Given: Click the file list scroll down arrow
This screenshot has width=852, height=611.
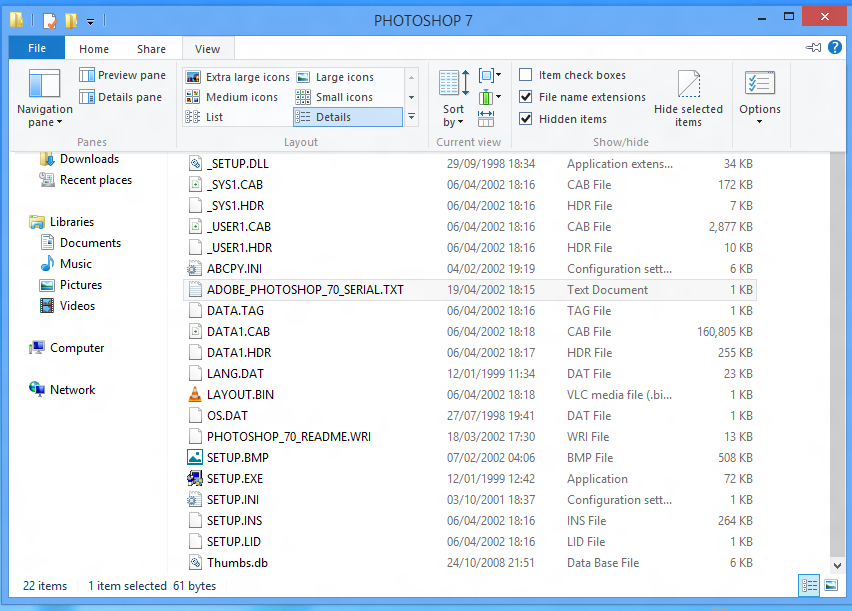Looking at the screenshot, I should [x=837, y=565].
